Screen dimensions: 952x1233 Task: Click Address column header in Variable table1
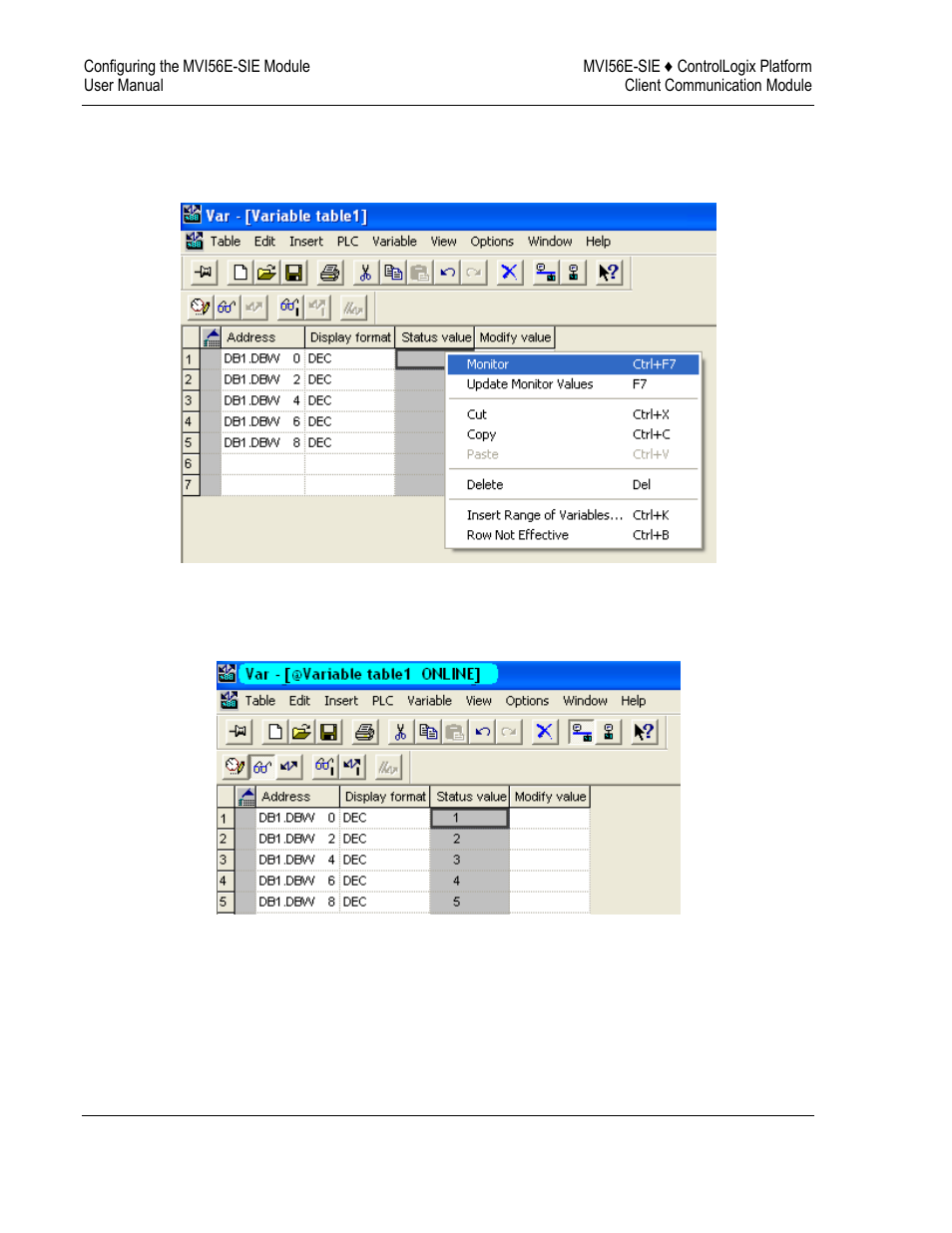tap(262, 337)
